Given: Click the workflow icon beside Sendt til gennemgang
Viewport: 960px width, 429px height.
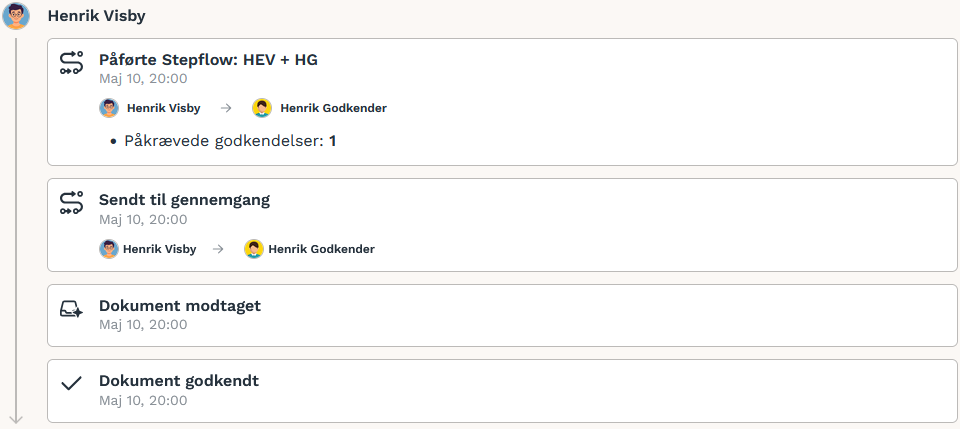Looking at the screenshot, I should pos(71,203).
